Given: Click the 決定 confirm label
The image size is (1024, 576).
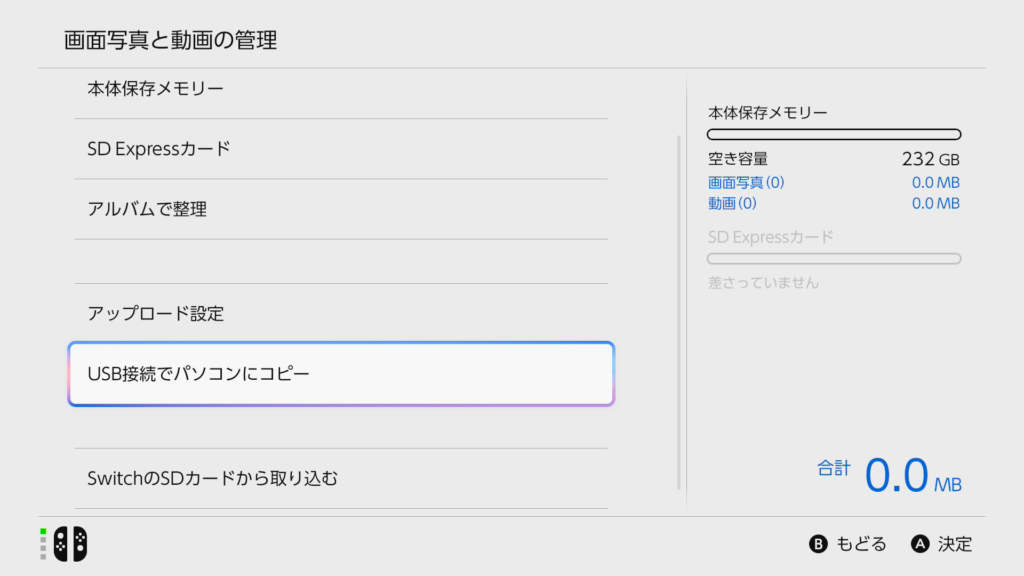Looking at the screenshot, I should pos(955,544).
